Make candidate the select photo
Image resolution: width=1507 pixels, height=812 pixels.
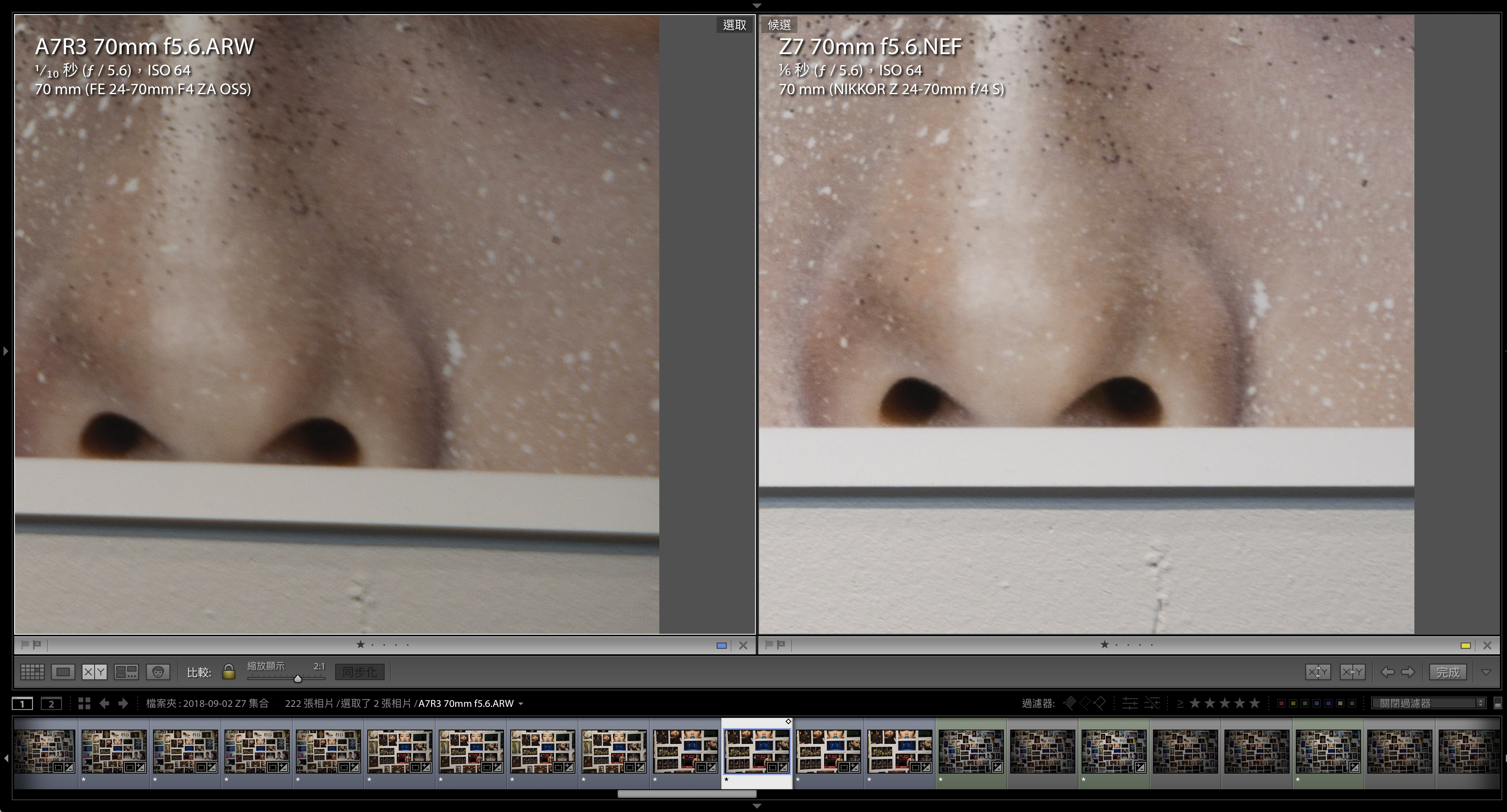coord(1352,672)
